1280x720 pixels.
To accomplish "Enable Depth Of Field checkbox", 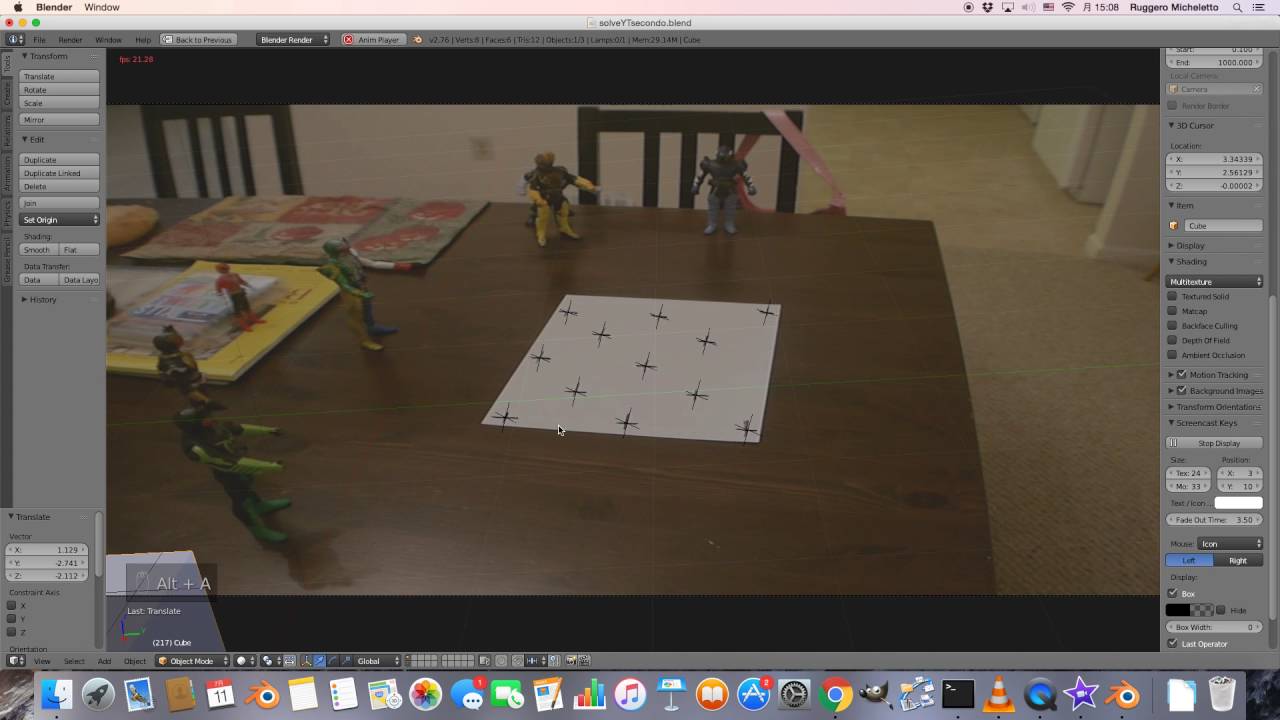I will [1173, 341].
